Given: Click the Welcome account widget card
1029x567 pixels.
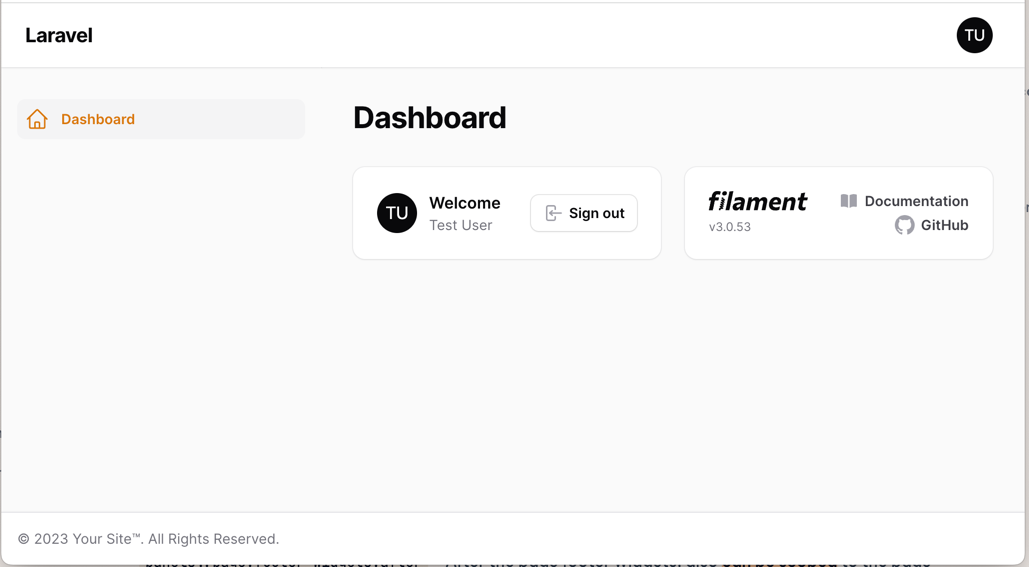Looking at the screenshot, I should pos(507,213).
